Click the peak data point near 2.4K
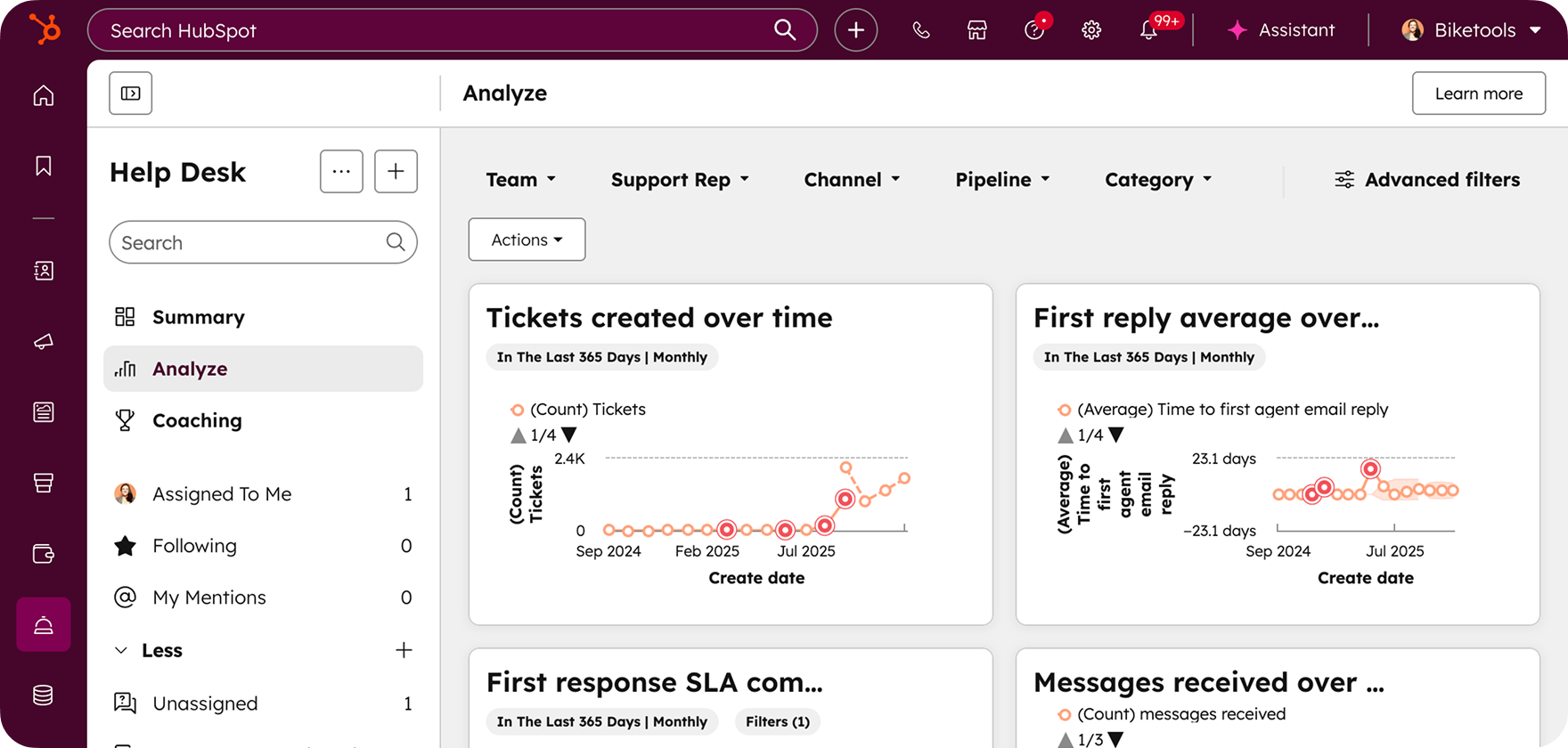Image resolution: width=1568 pixels, height=748 pixels. 845,467
